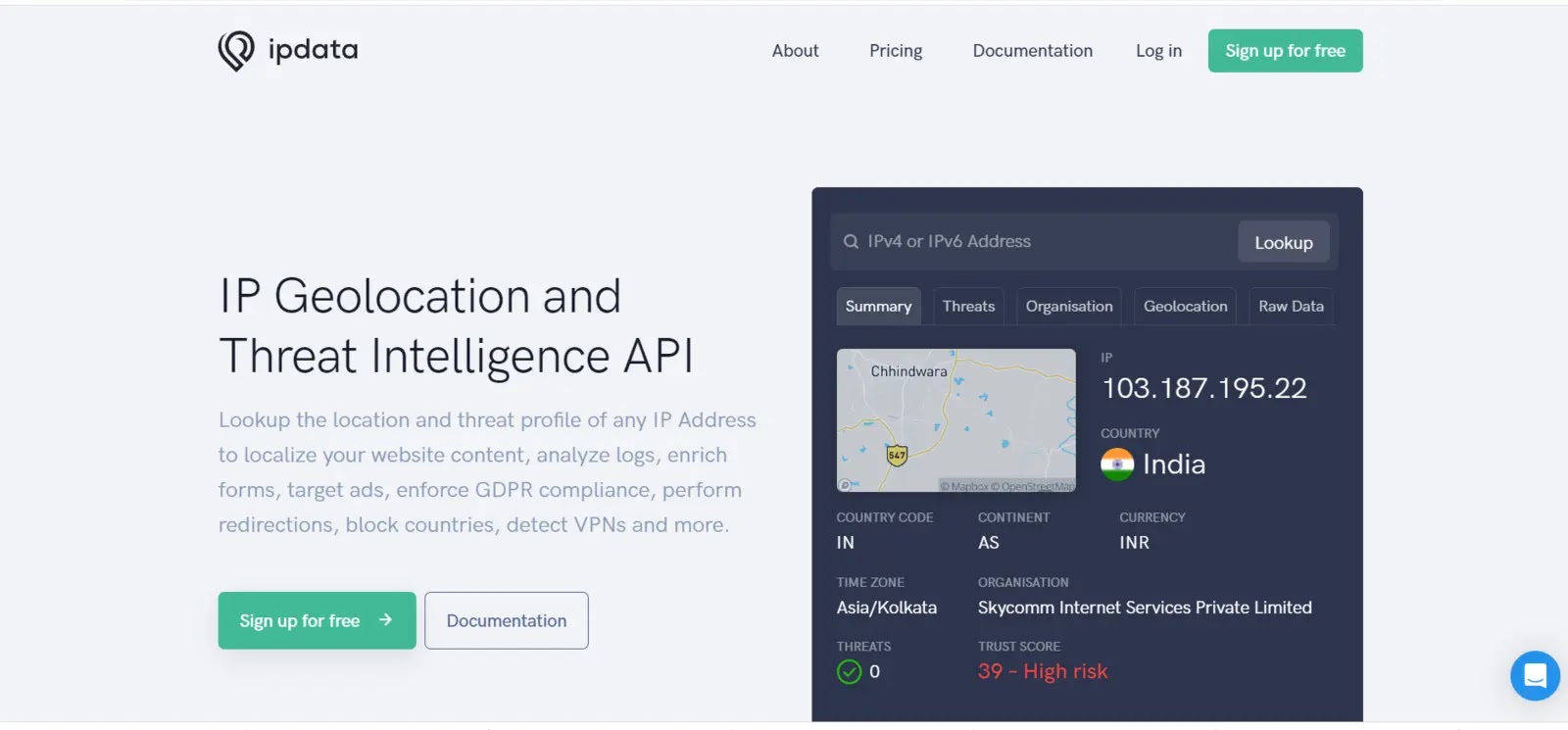The width and height of the screenshot is (1568, 730).
Task: Switch to the Raw Data tab
Action: (x=1291, y=307)
